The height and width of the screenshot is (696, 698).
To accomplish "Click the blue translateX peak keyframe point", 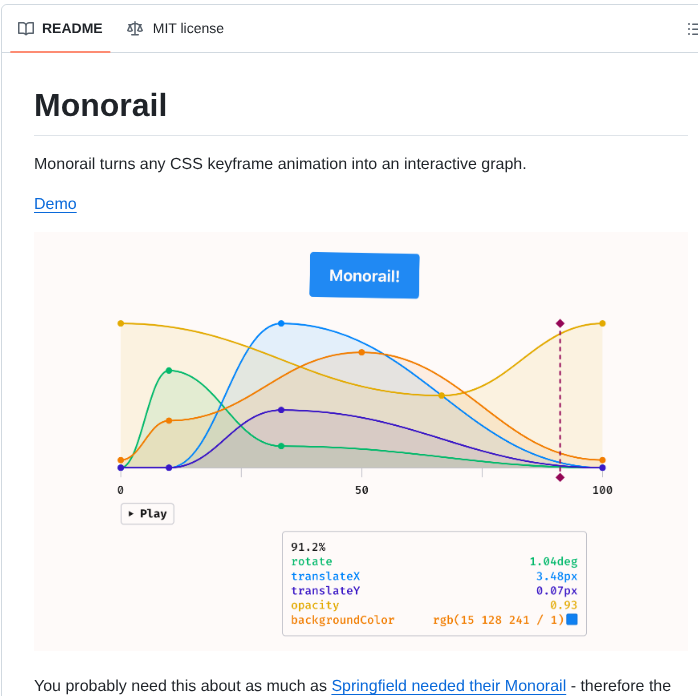I will (281, 324).
